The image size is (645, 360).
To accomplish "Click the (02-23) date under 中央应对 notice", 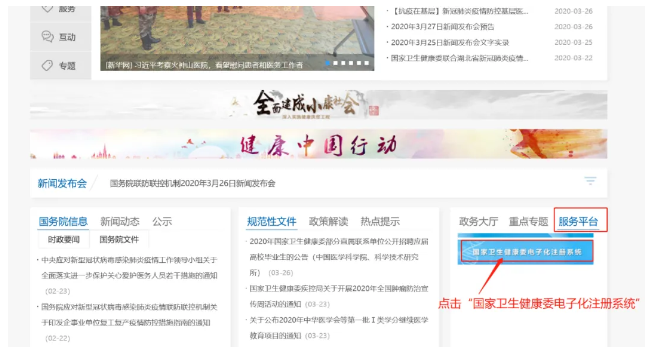I will 58,291.
